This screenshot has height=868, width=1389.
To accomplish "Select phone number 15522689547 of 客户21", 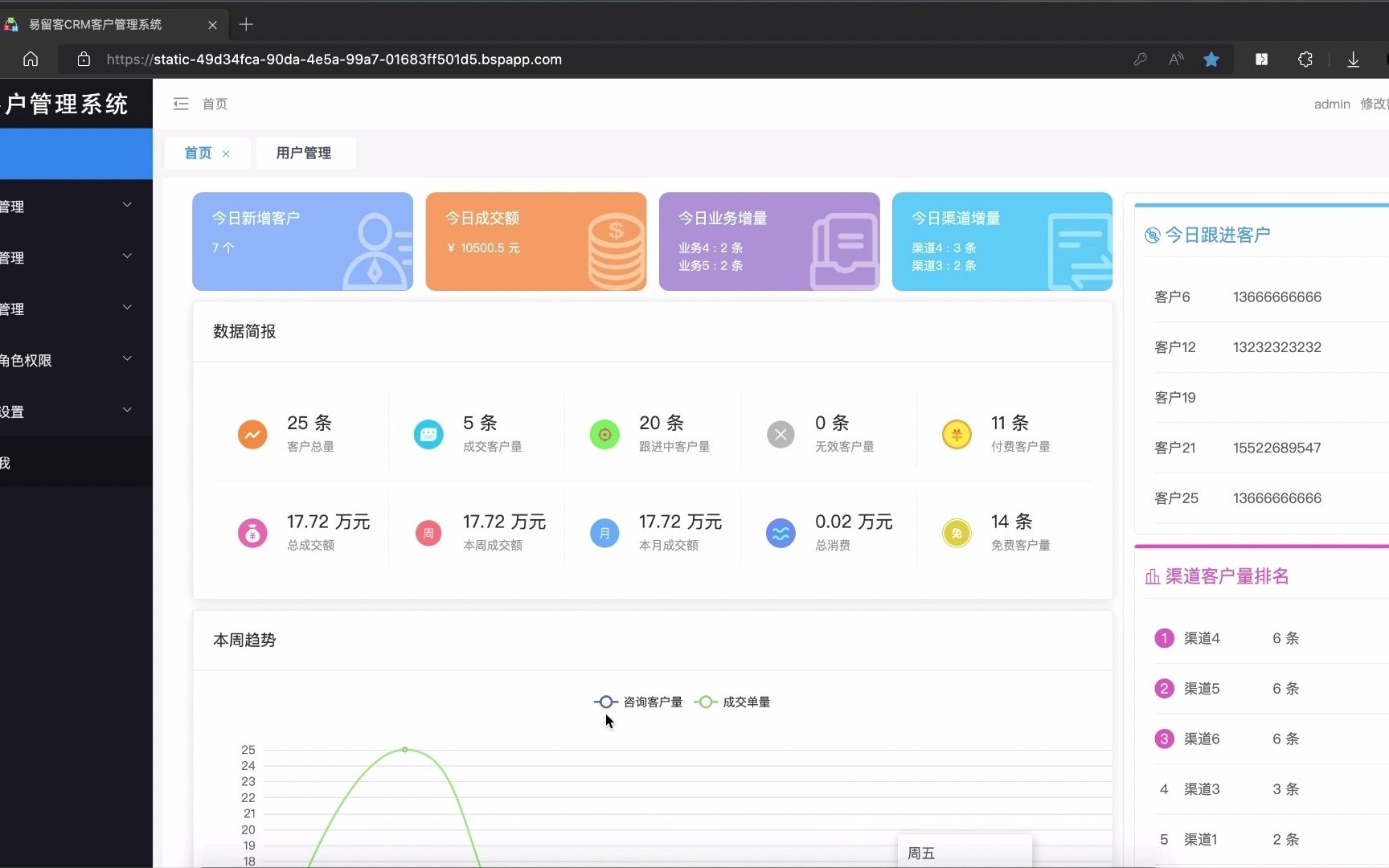I will pyautogui.click(x=1277, y=448).
